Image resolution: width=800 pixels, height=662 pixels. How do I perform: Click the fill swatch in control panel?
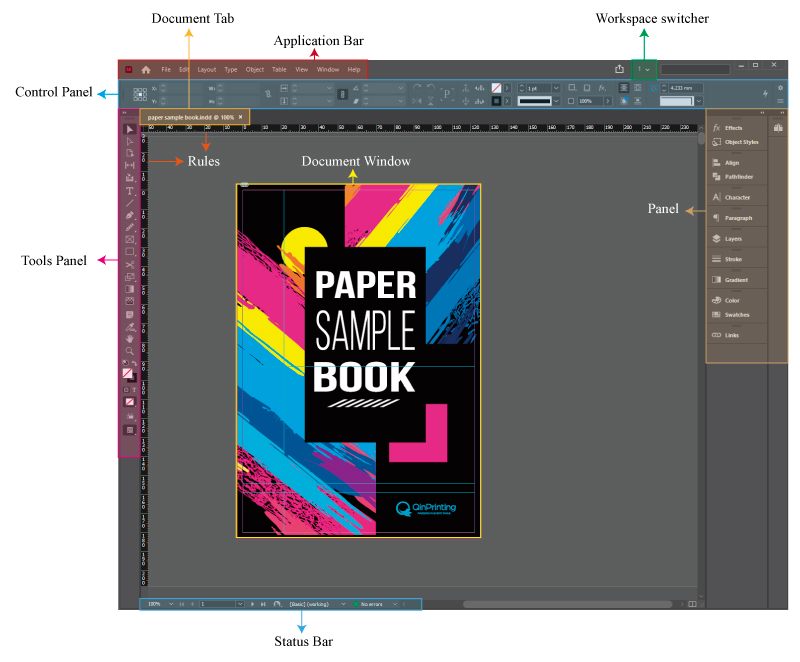496,88
